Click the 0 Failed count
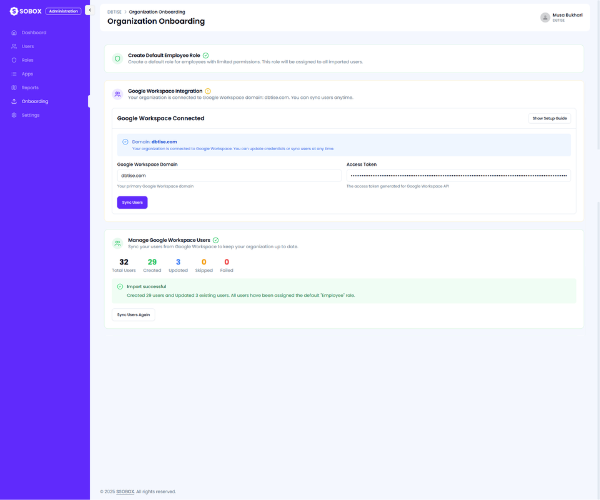 coord(227,262)
